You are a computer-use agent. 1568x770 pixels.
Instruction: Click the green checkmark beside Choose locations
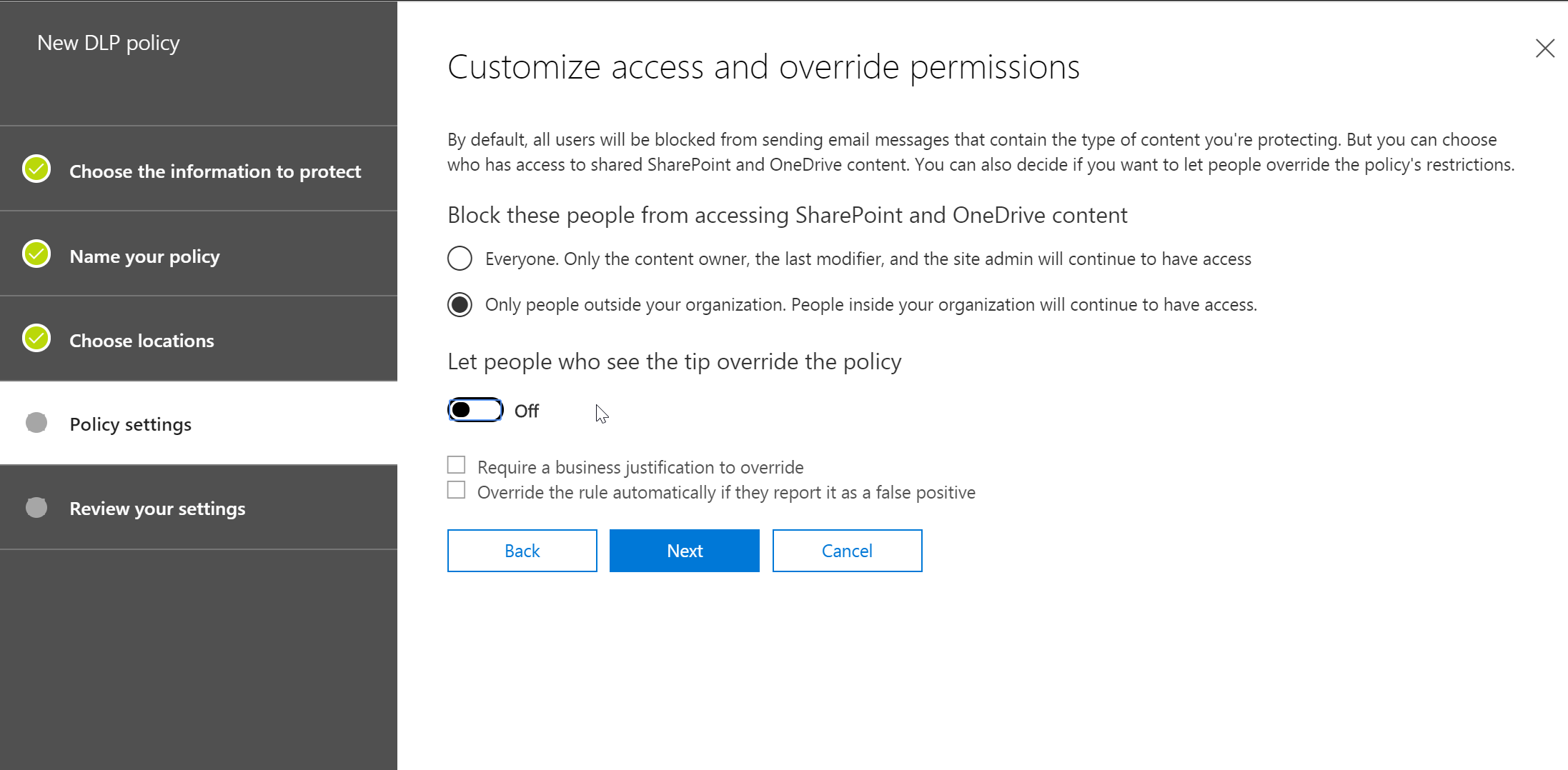36,339
